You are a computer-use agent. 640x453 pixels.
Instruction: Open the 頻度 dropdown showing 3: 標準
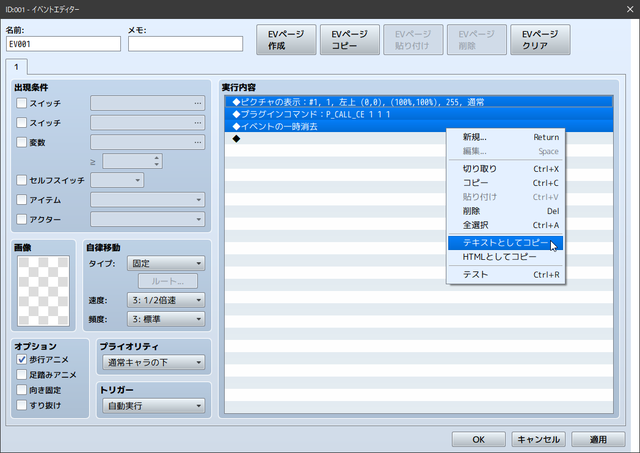[x=166, y=319]
